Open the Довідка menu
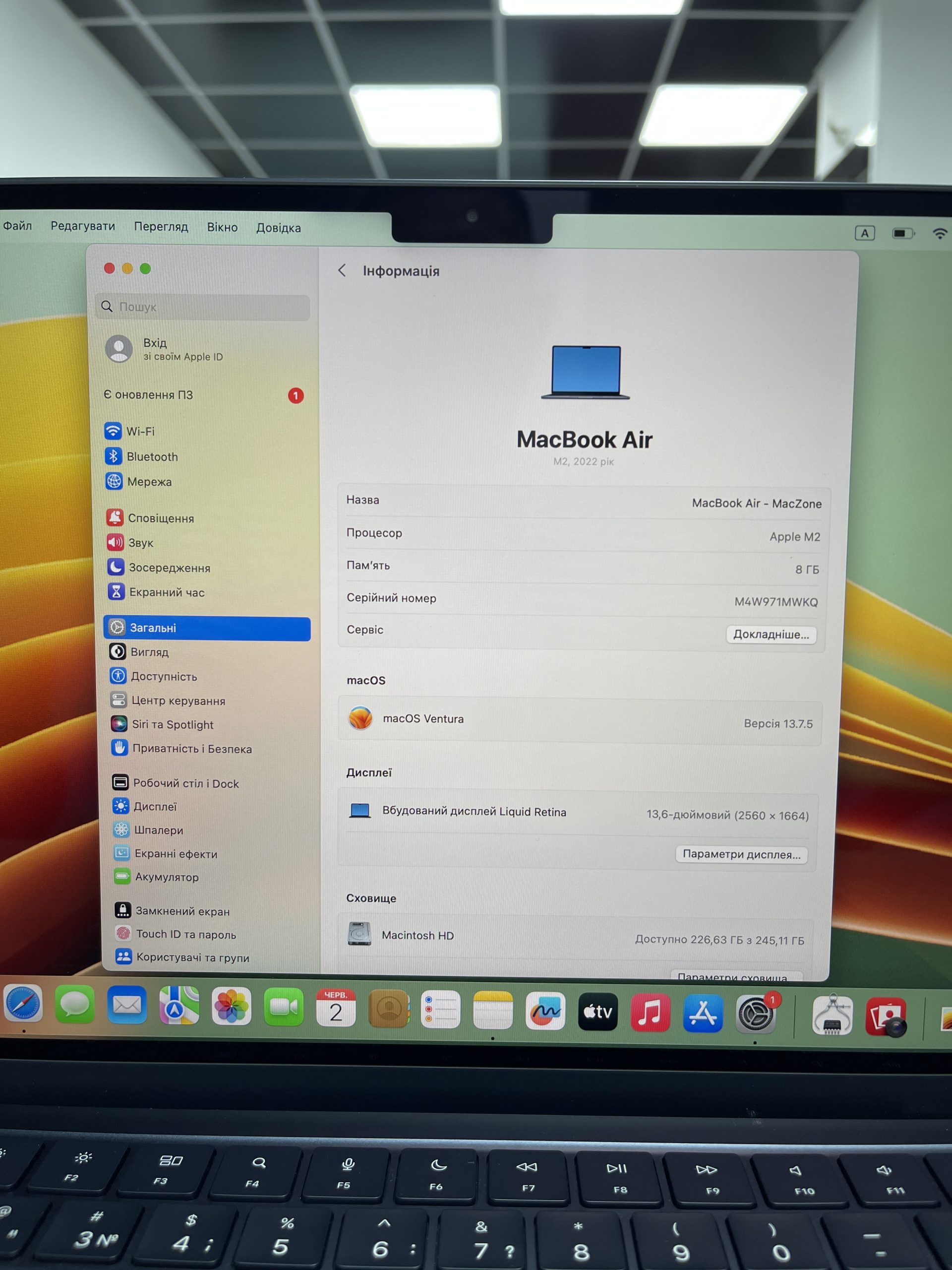 [x=278, y=227]
